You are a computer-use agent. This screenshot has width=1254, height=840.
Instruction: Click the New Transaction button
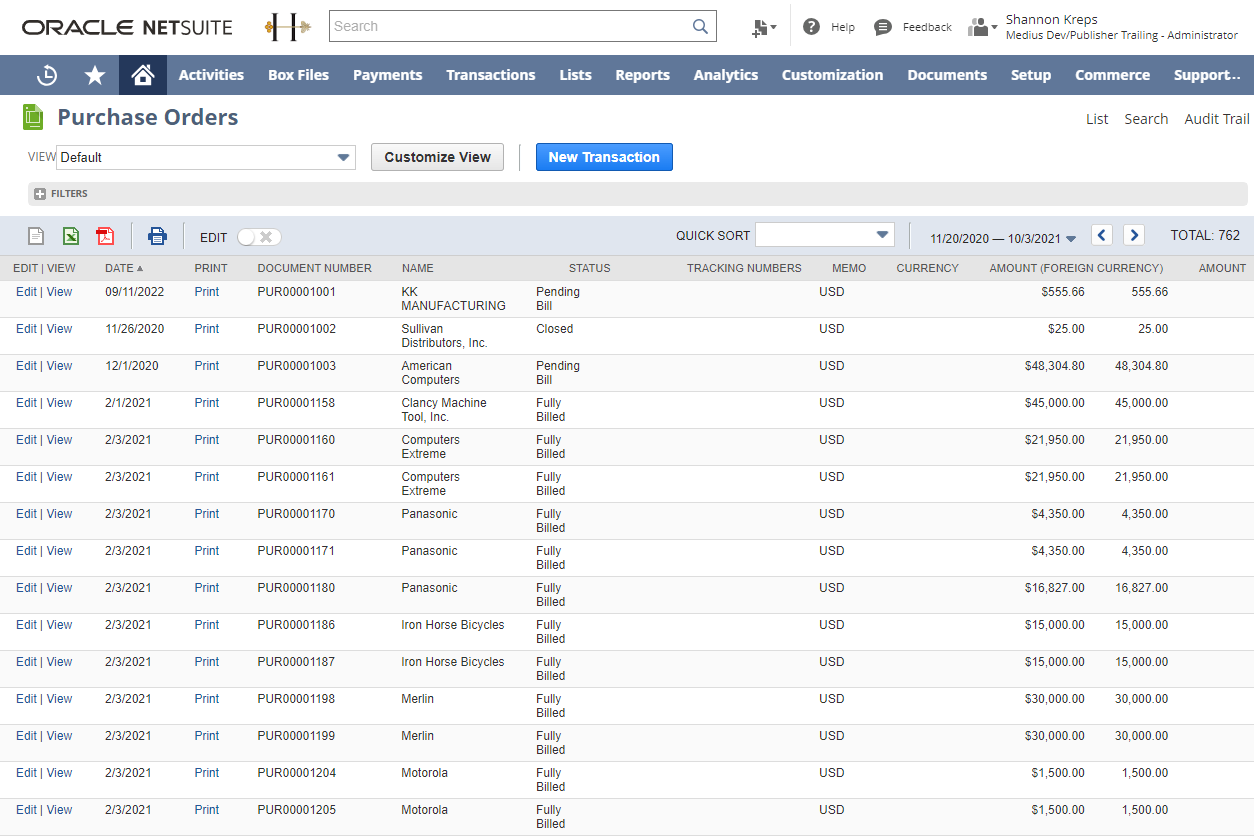[604, 157]
